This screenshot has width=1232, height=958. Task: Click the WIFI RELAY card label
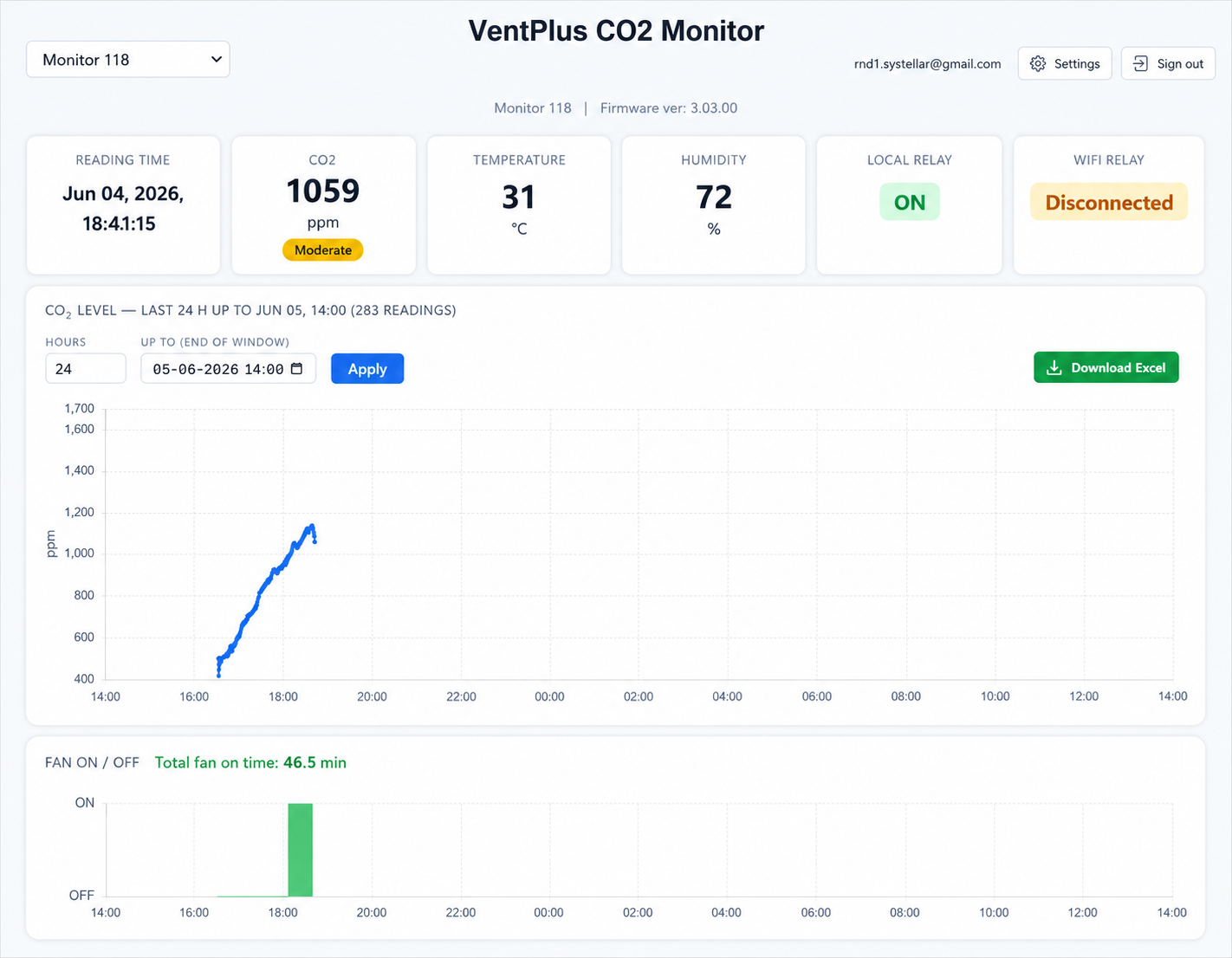coord(1109,160)
